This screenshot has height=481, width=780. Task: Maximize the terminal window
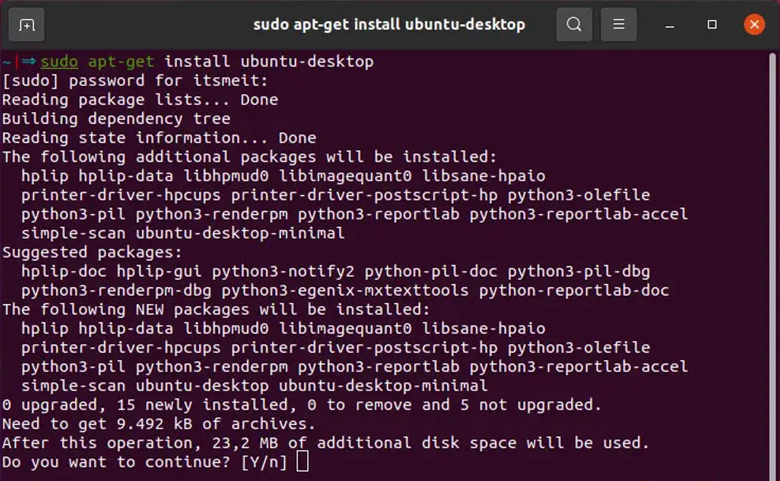712,24
